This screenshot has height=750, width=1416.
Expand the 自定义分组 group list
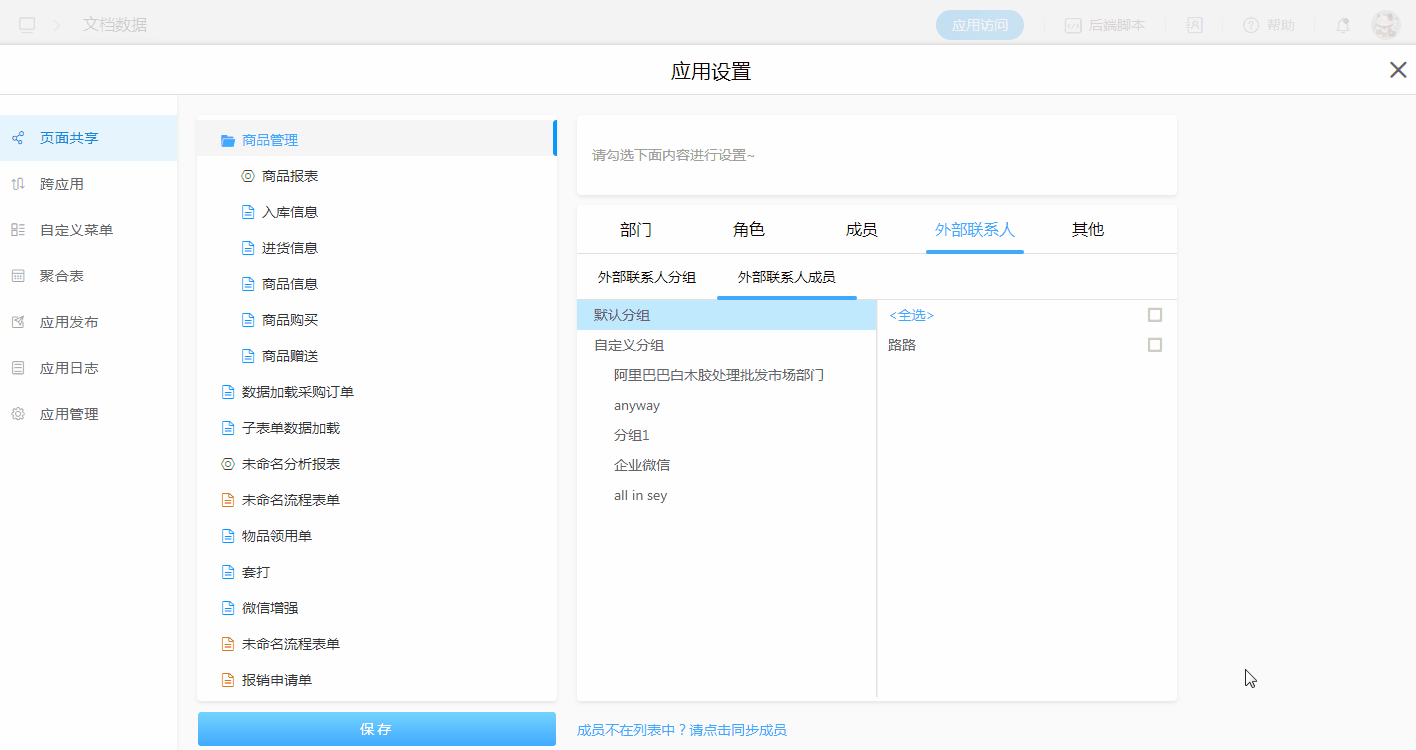click(629, 345)
